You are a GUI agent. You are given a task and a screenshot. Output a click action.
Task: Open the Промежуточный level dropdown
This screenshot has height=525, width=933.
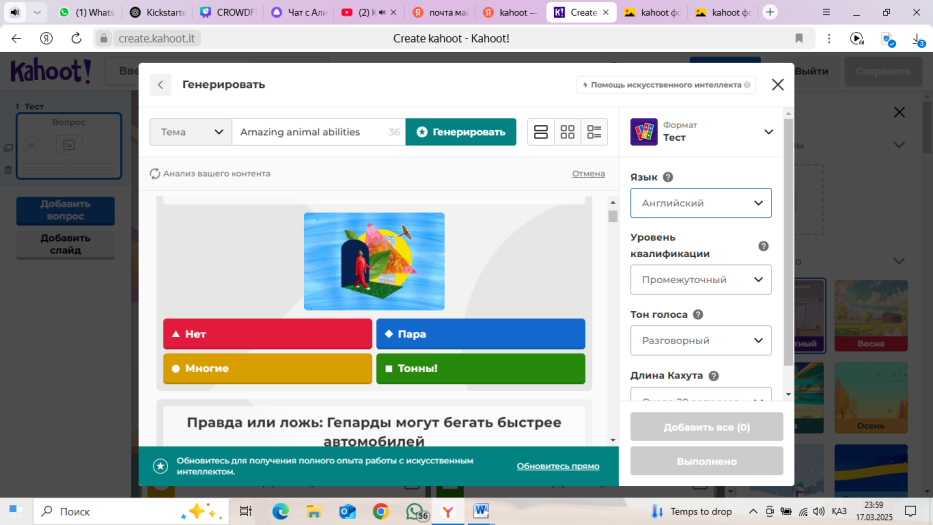tap(701, 280)
